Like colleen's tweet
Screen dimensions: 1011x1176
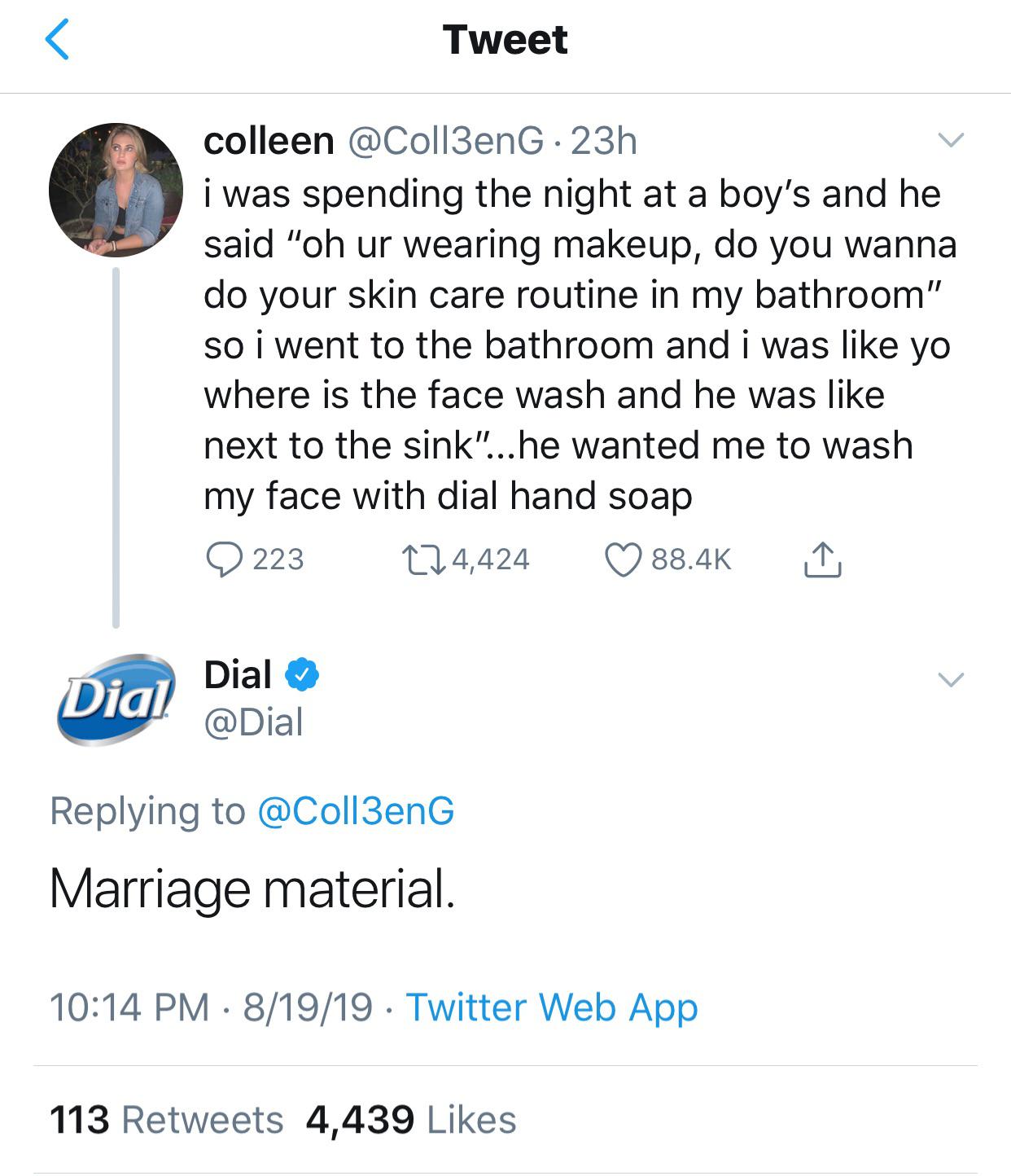pyautogui.click(x=627, y=558)
